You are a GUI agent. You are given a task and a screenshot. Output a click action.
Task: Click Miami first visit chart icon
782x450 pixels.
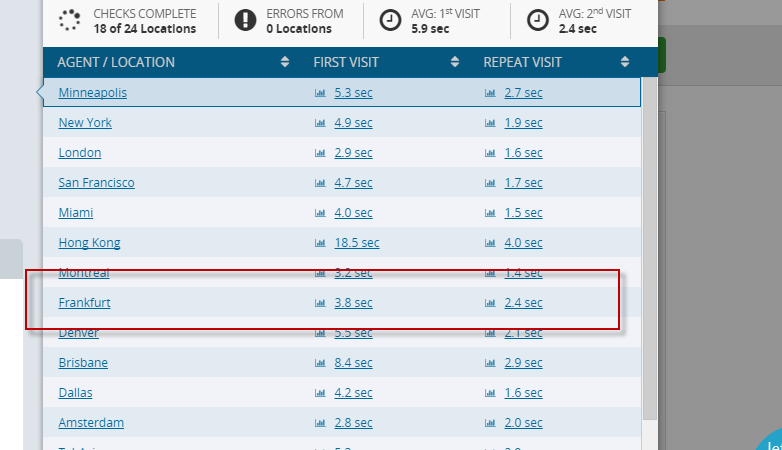coord(320,213)
